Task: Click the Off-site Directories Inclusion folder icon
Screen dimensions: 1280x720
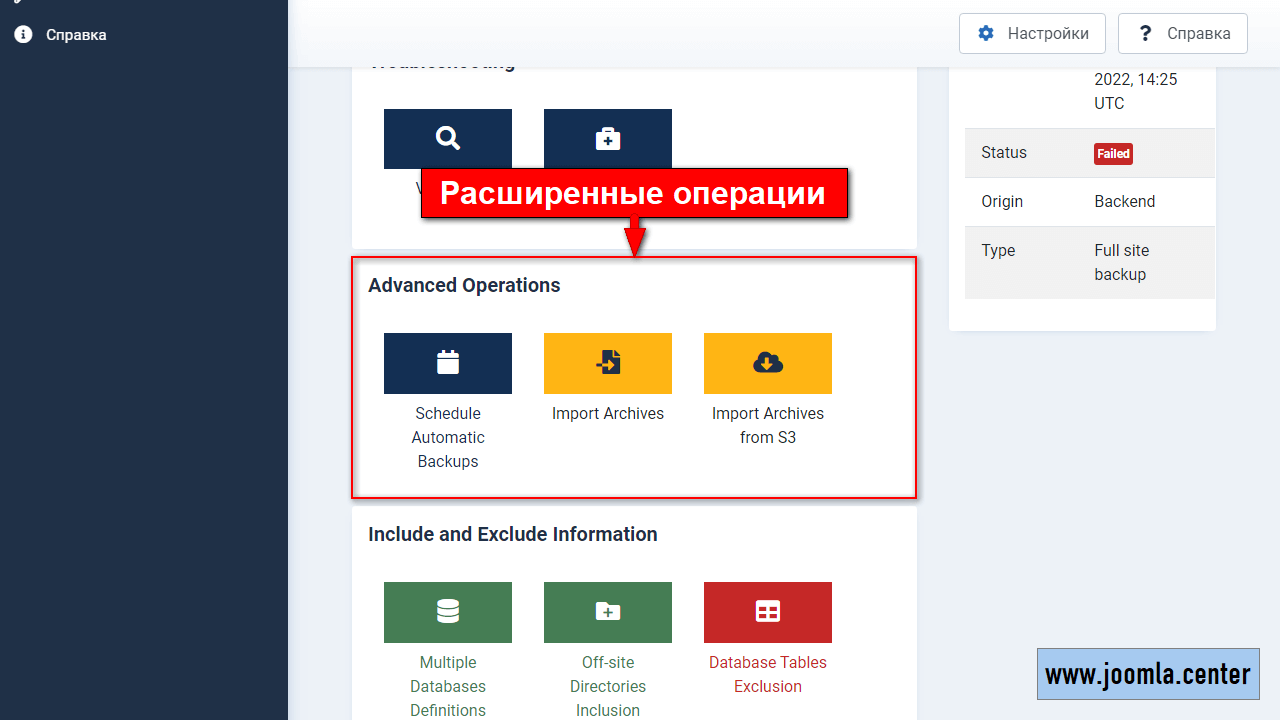Action: [608, 612]
